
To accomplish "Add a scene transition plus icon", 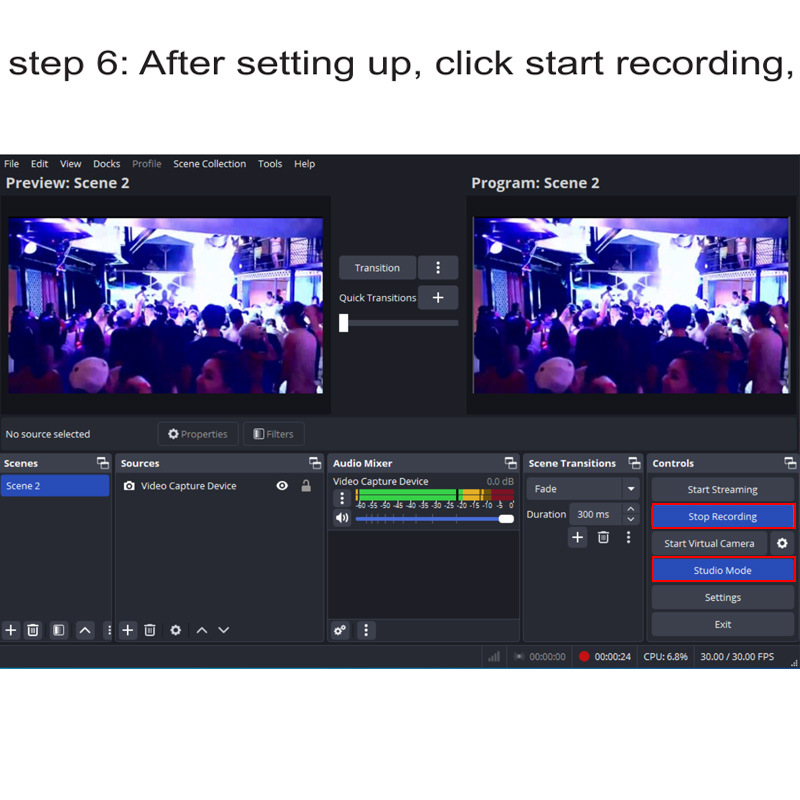I will coord(578,537).
